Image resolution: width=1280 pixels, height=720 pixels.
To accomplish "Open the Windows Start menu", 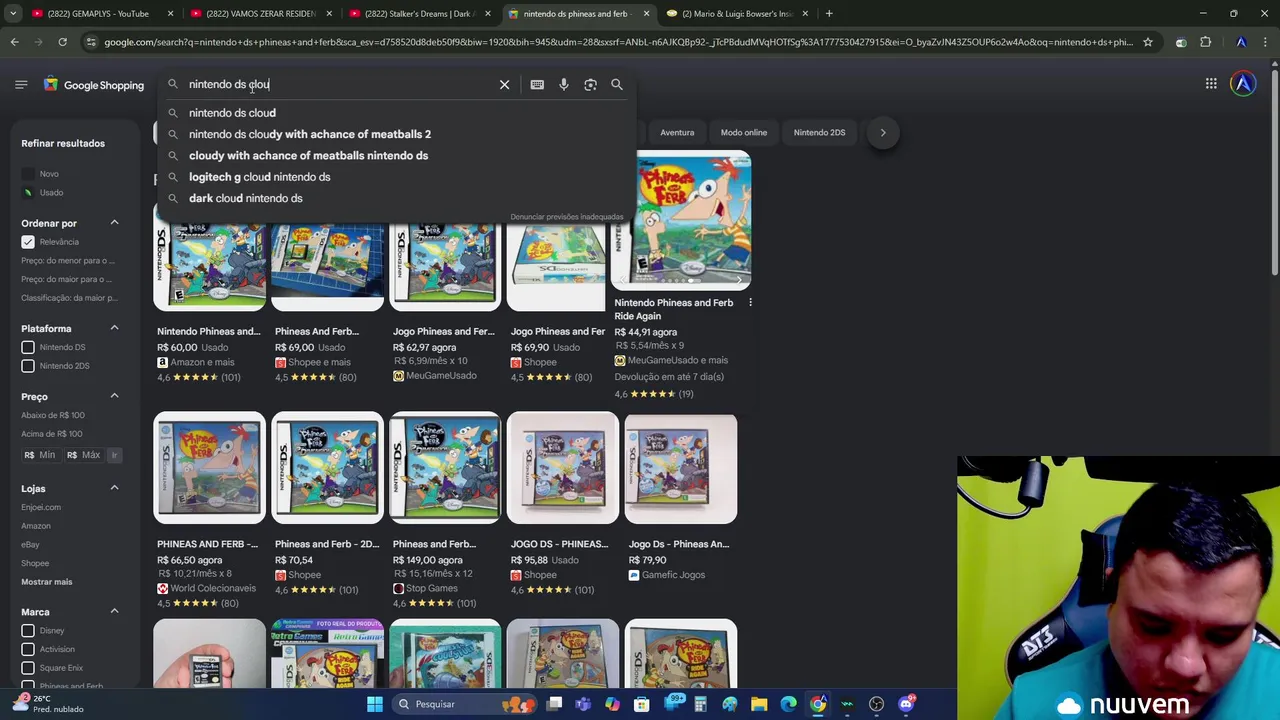I will coord(374,704).
